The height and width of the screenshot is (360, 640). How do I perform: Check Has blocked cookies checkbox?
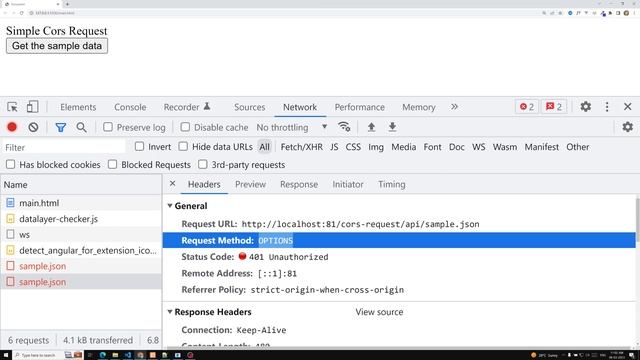click(11, 164)
